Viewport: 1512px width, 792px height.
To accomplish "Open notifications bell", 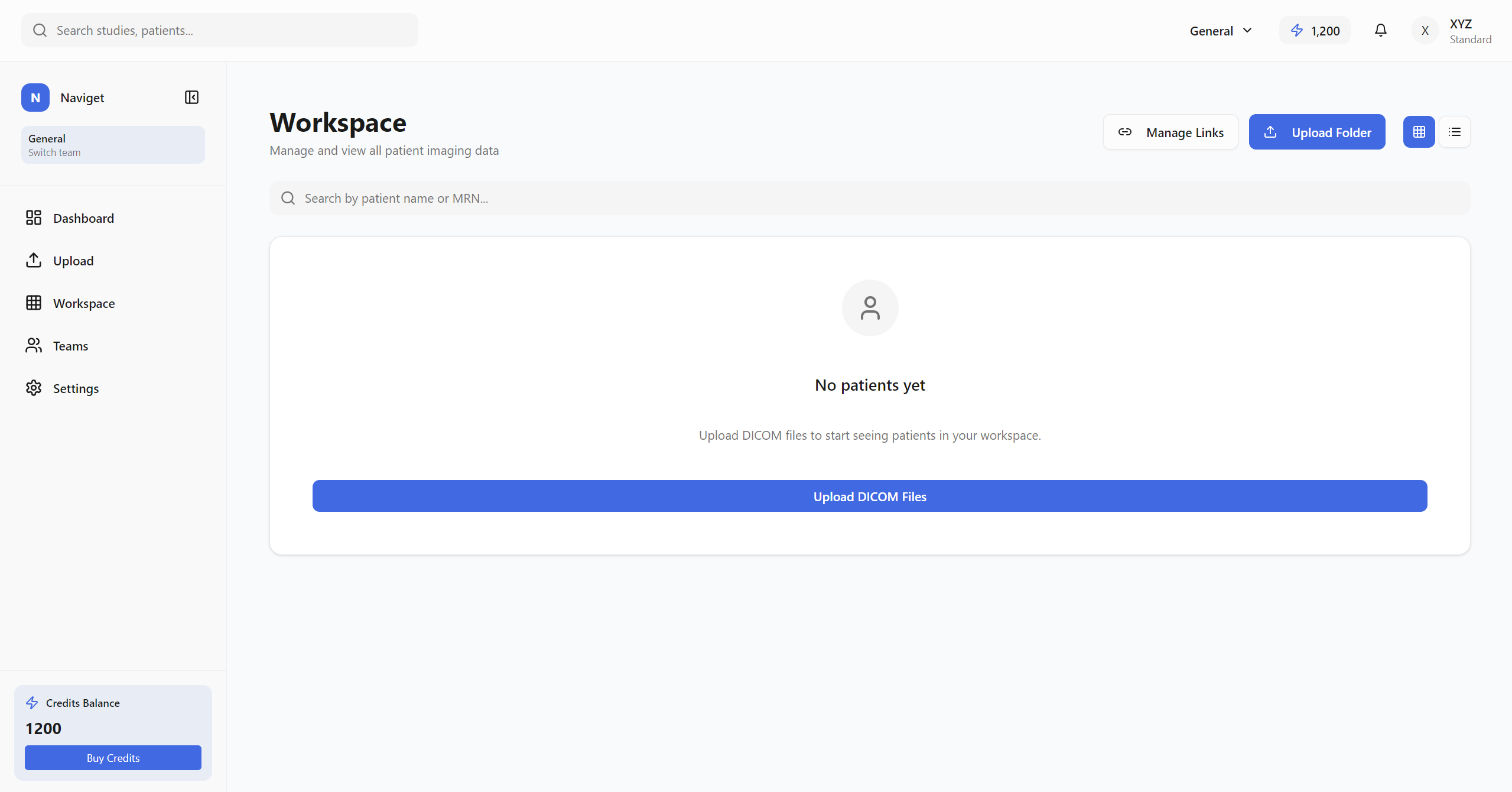I will click(1380, 31).
